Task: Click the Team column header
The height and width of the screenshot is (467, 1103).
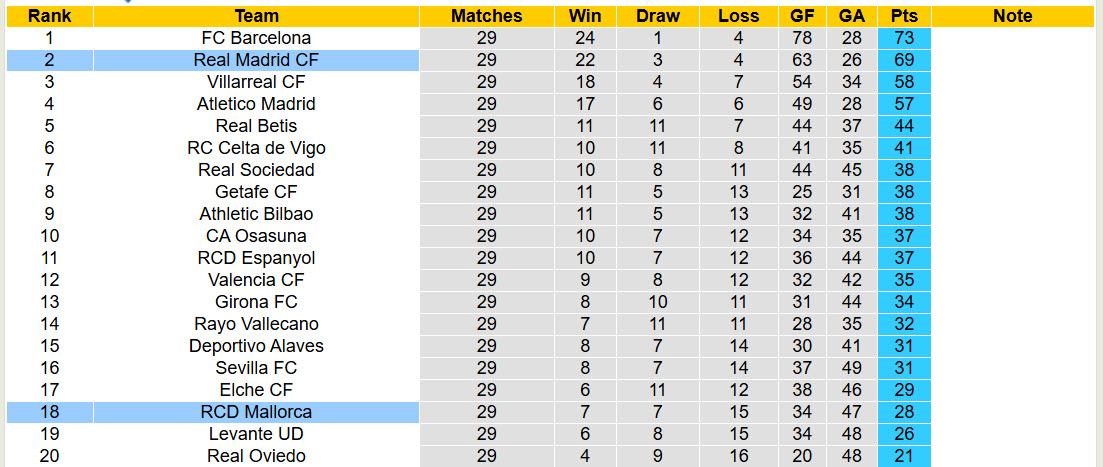Action: coord(256,16)
